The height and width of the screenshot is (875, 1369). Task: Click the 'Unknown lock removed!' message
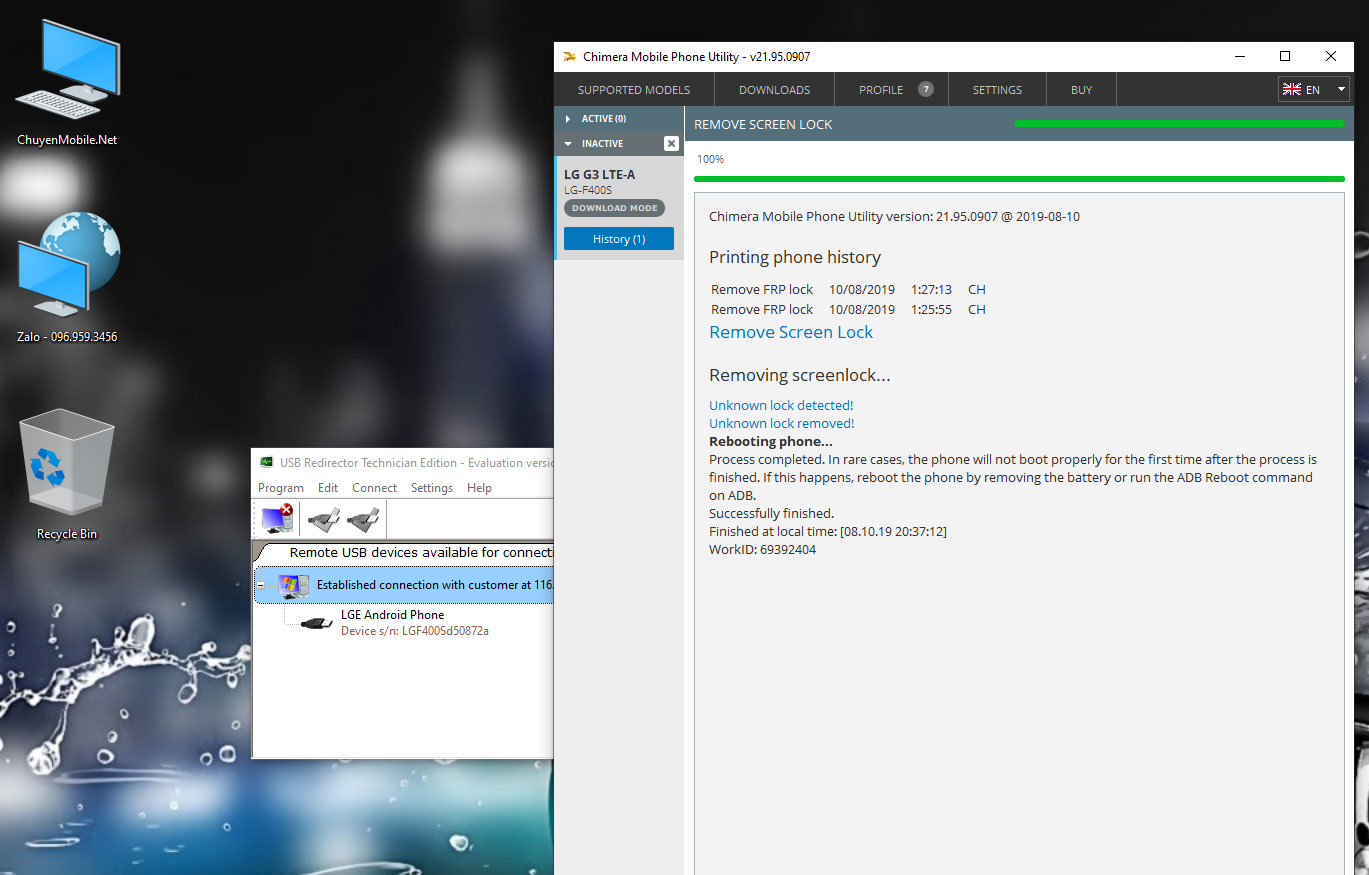coord(781,423)
